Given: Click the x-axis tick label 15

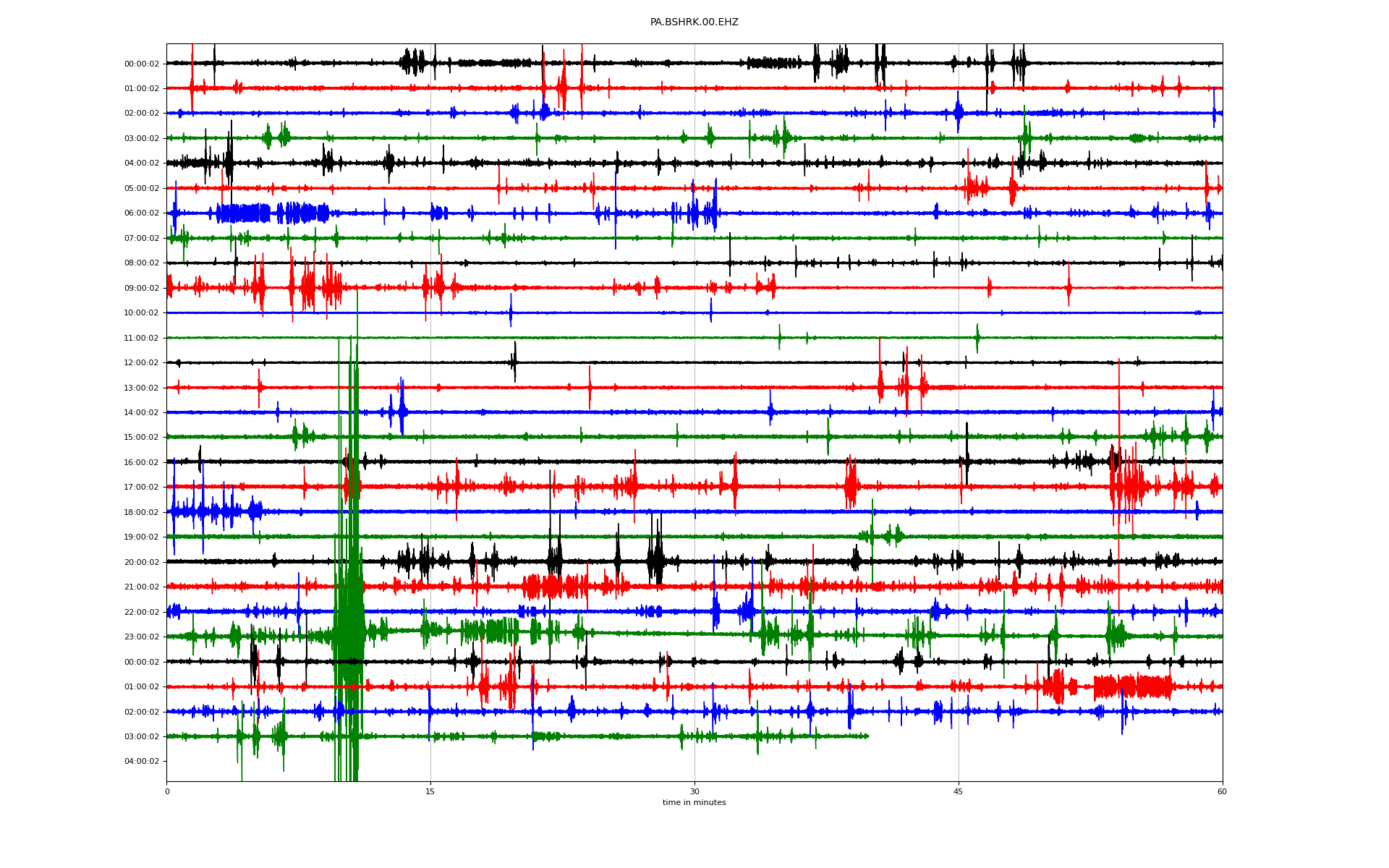Looking at the screenshot, I should click(x=430, y=791).
